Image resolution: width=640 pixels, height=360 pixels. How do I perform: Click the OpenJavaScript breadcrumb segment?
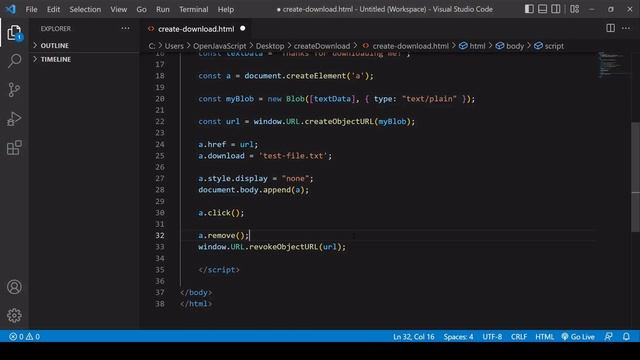(220, 46)
